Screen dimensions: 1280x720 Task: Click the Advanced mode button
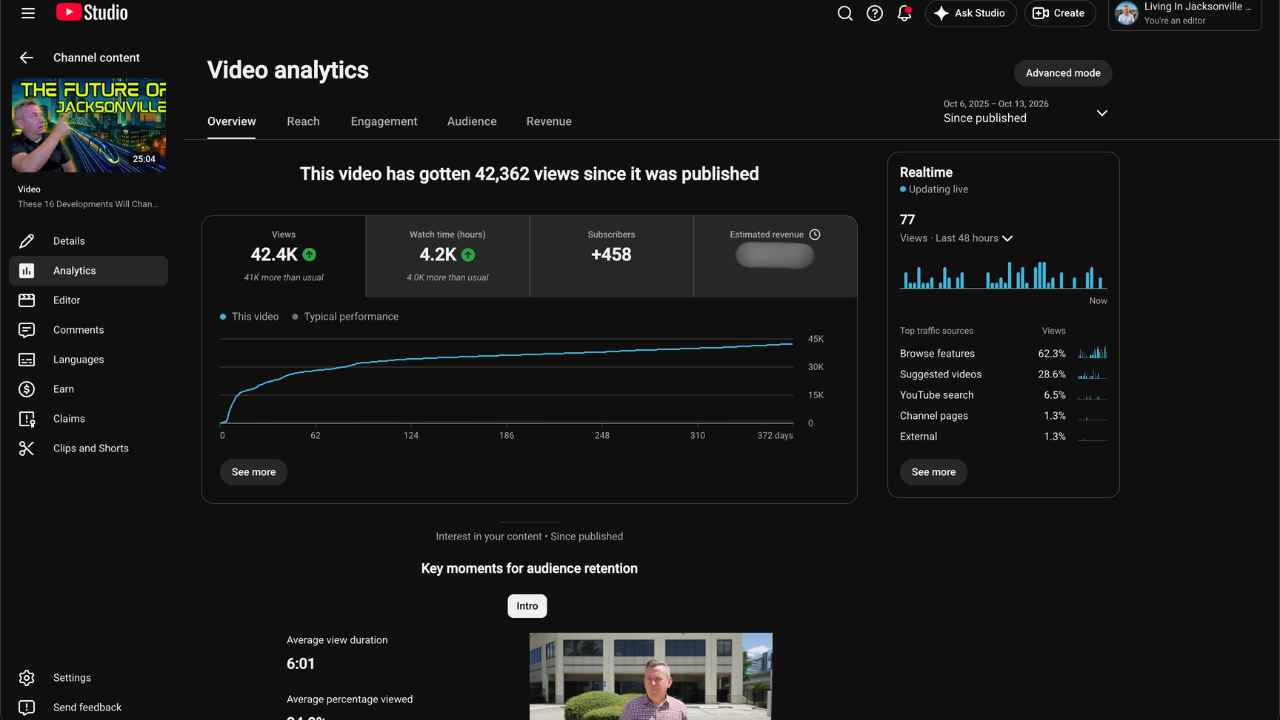[x=1063, y=73]
